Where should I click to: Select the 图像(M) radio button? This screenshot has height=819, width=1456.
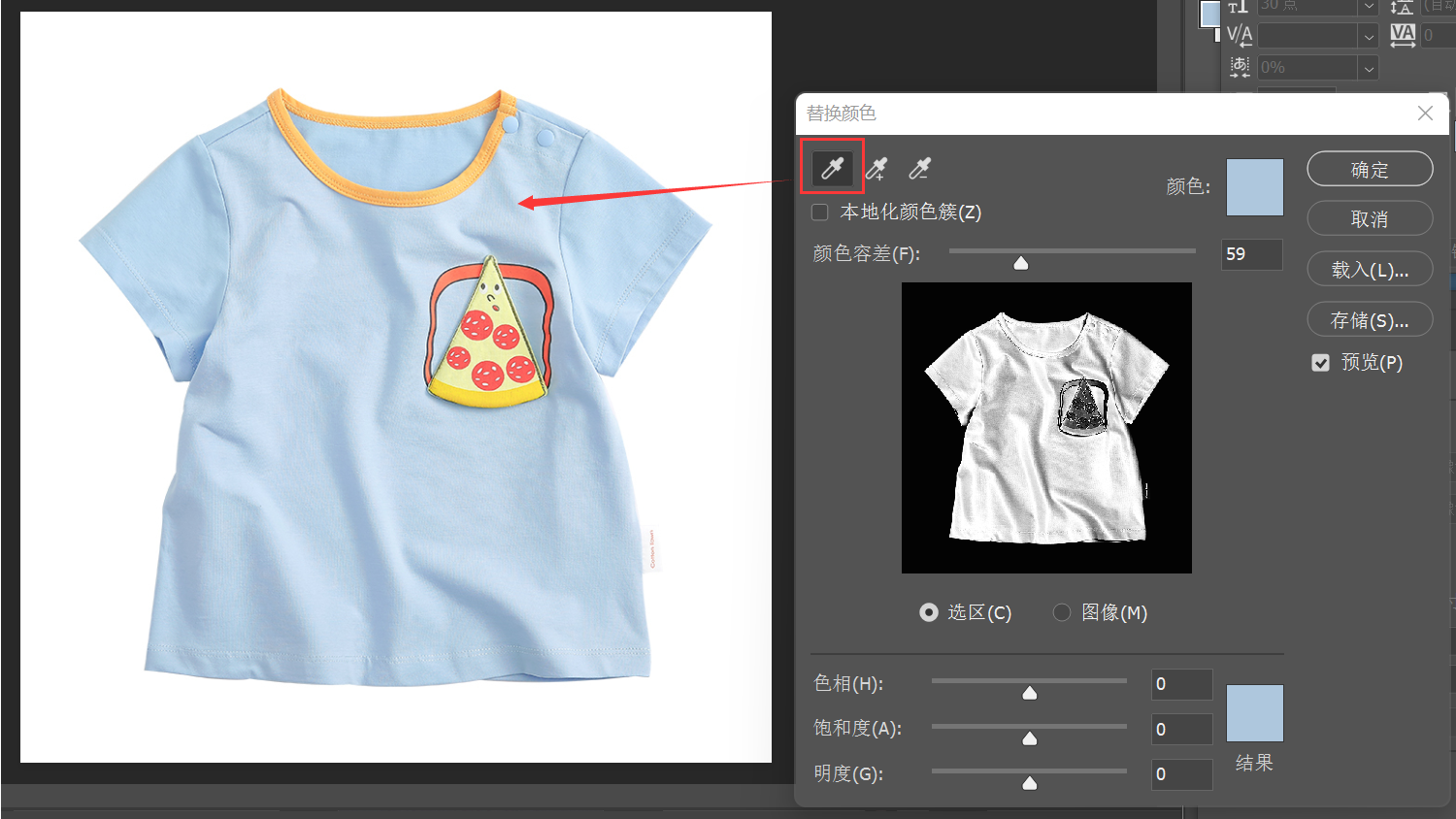pos(1062,612)
